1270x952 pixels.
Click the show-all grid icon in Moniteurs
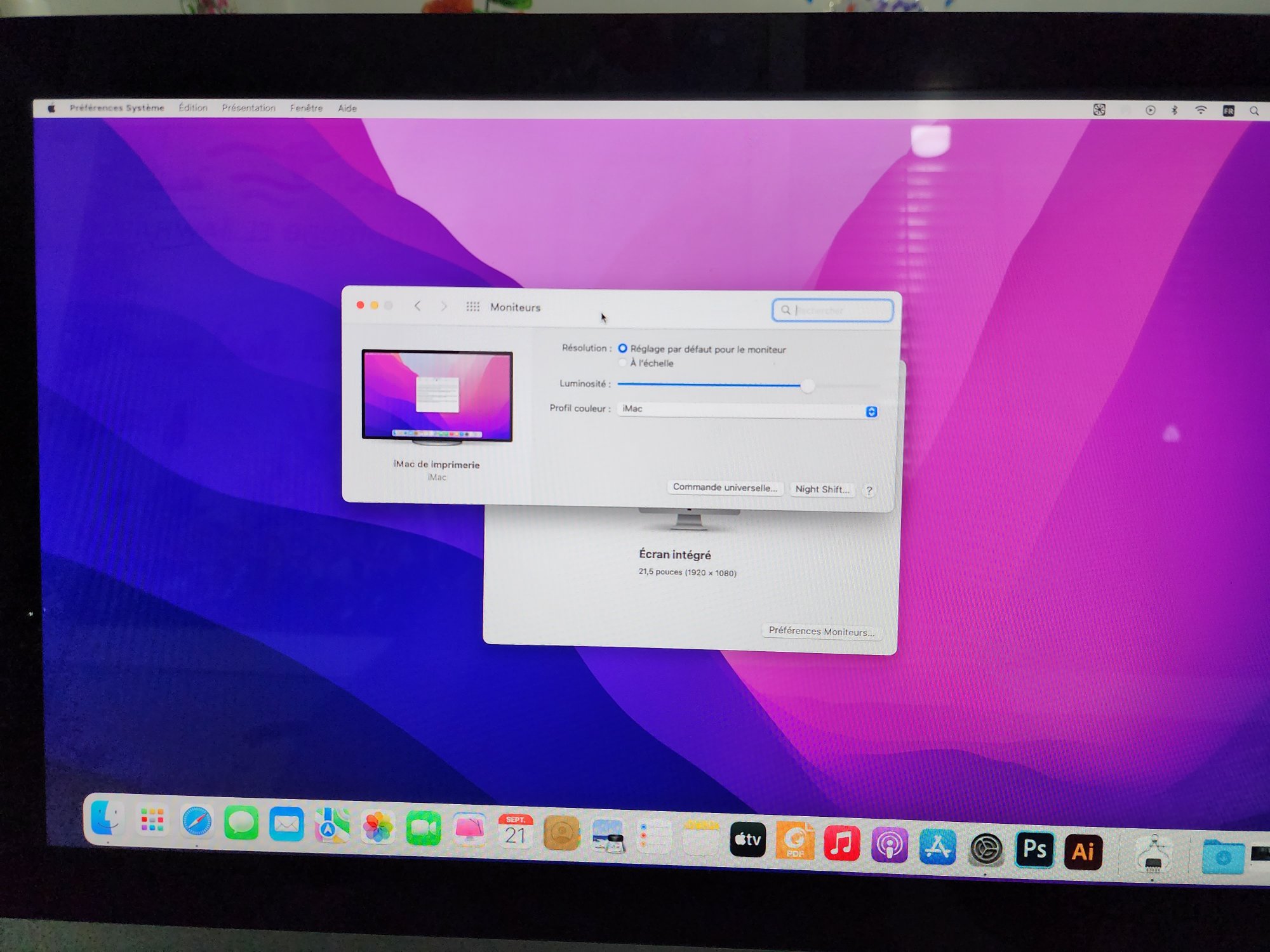[472, 307]
